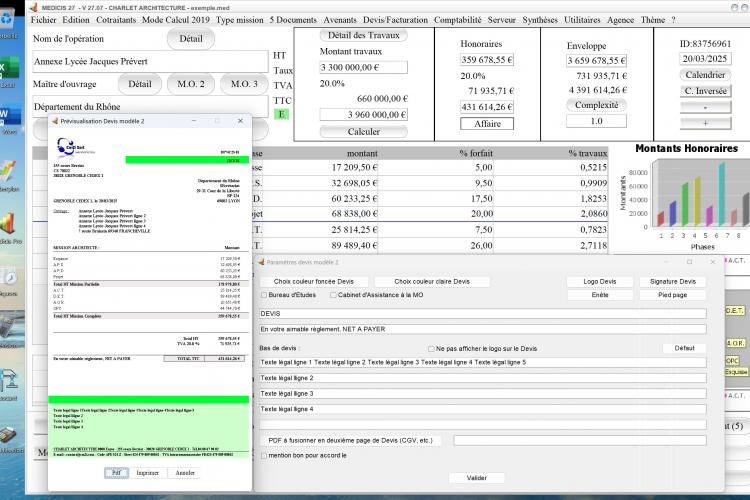Click the Montant travaux HT field

point(364,67)
